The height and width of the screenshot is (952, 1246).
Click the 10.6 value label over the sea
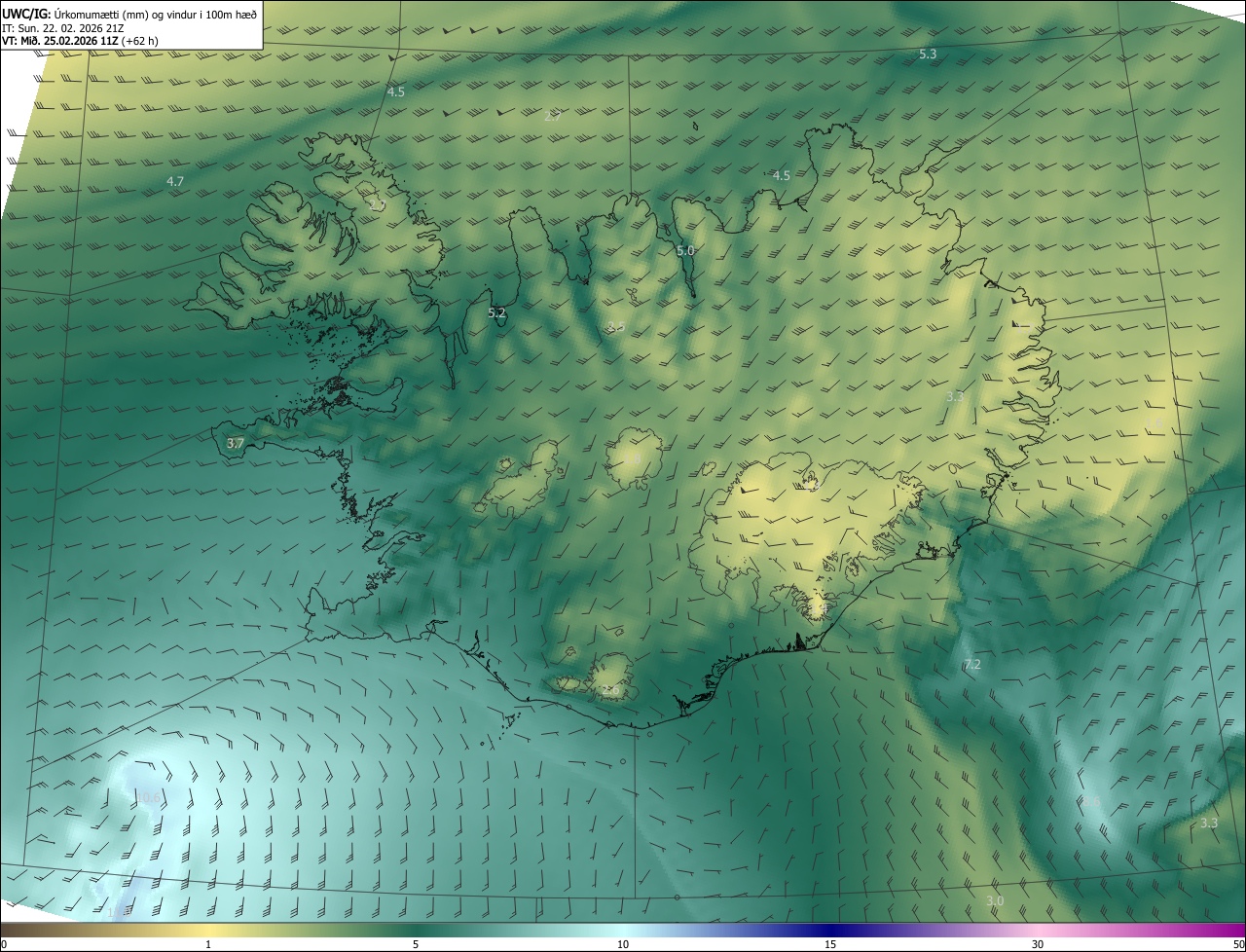coord(148,798)
